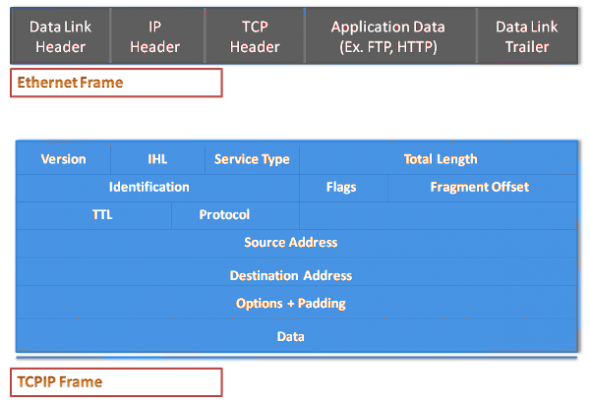This screenshot has width=590, height=402.
Task: Click the "Data Link Header" block
Action: point(61,36)
